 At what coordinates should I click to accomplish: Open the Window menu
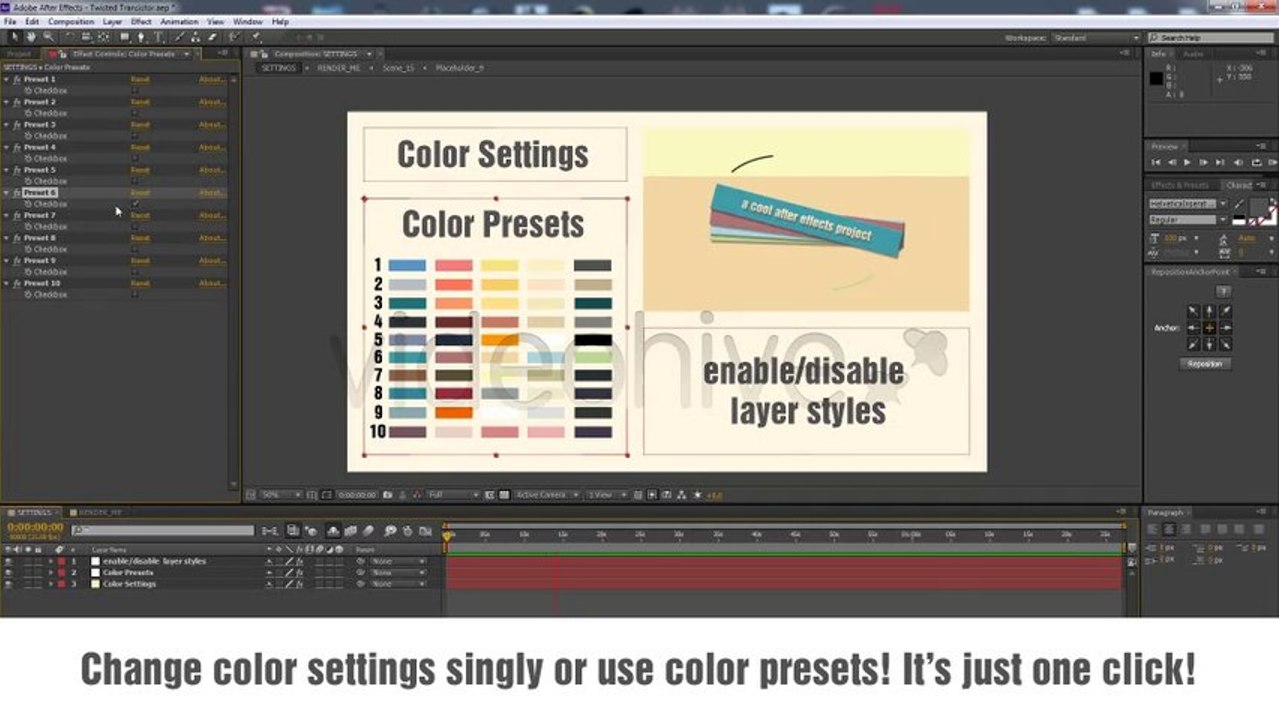(248, 21)
